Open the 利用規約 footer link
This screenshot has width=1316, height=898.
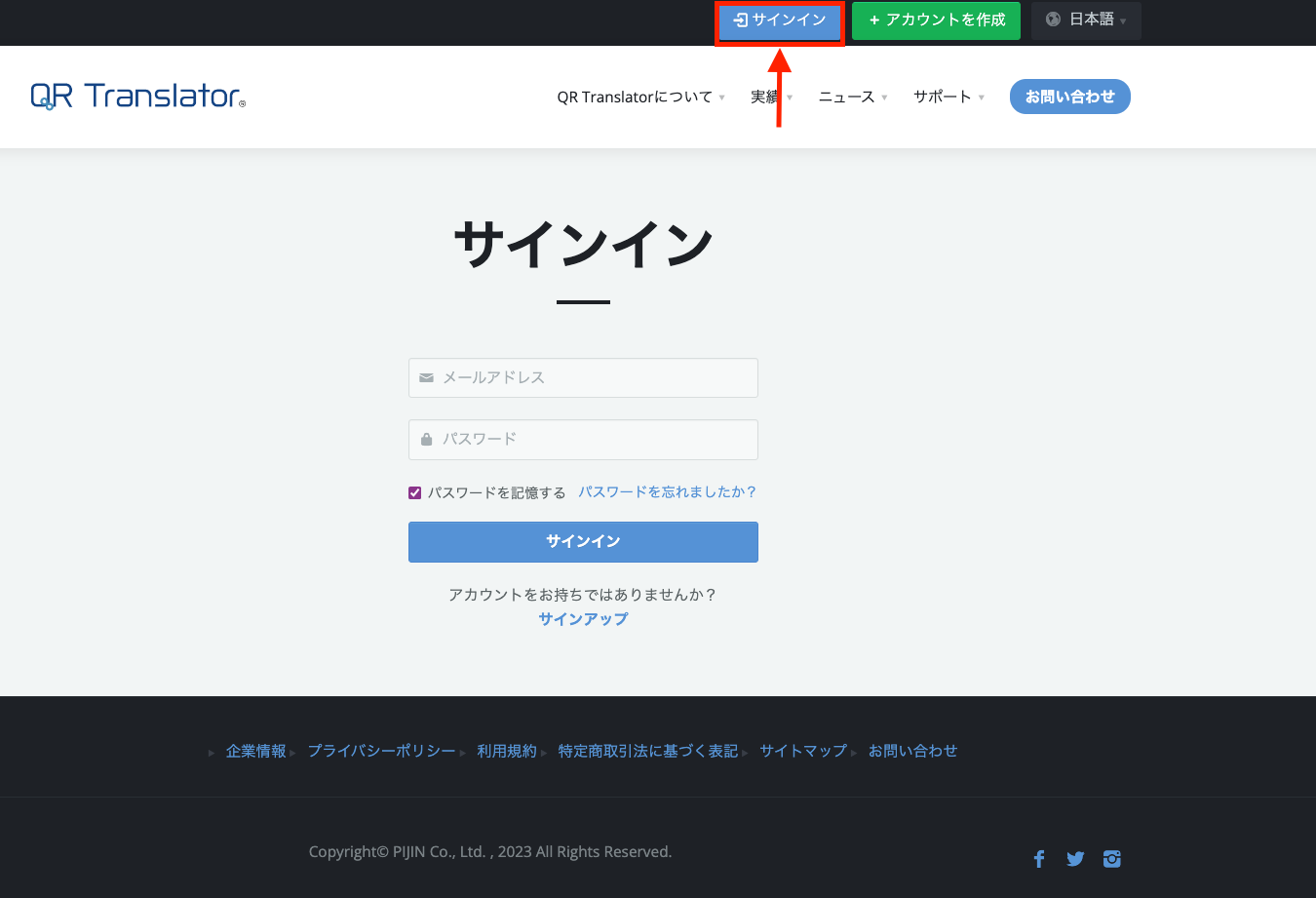click(x=507, y=751)
